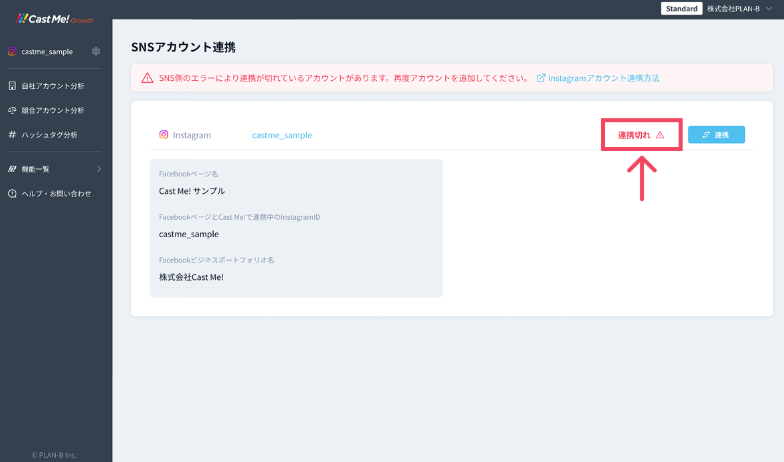Click 株式会社Cast Me! portfolio name
The width and height of the screenshot is (784, 462).
pyautogui.click(x=192, y=277)
